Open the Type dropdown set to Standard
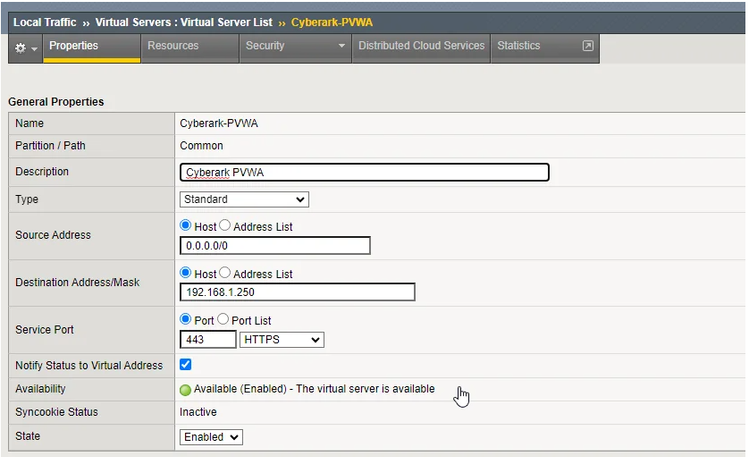The height and width of the screenshot is (457, 749). (244, 199)
